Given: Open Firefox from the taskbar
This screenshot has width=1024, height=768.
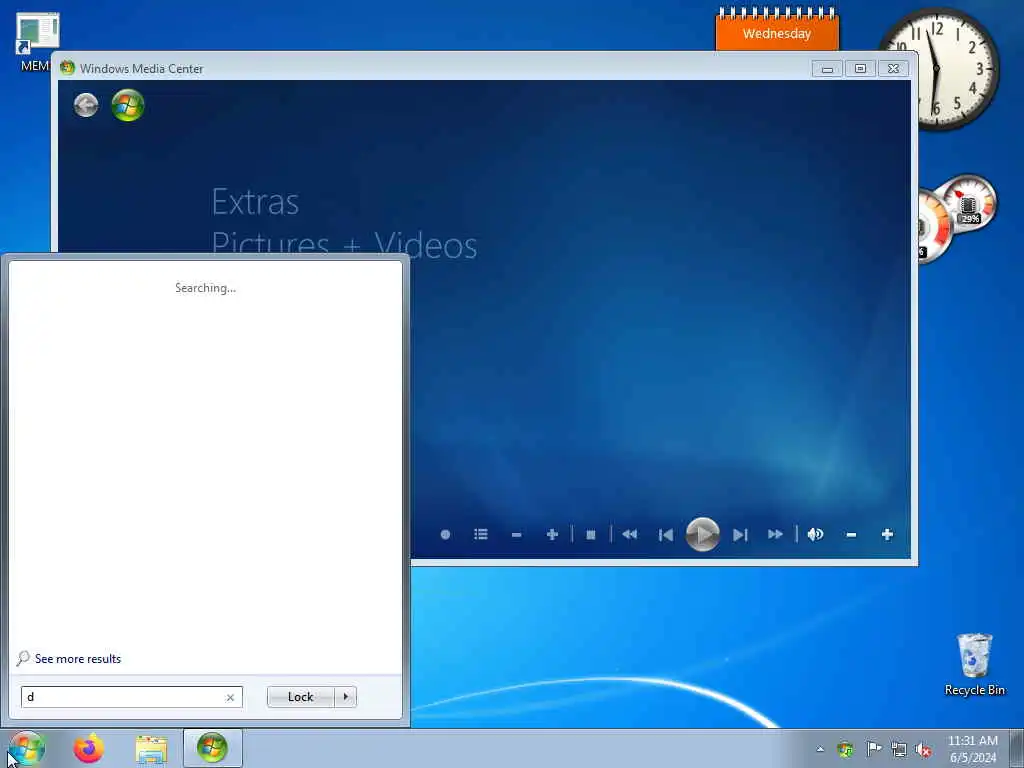Looking at the screenshot, I should click(89, 748).
